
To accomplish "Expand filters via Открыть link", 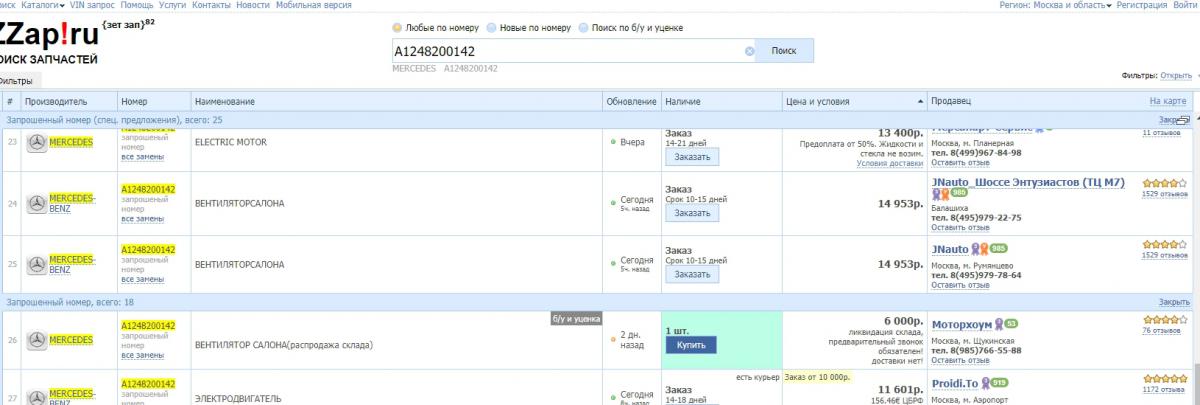I will (1178, 75).
